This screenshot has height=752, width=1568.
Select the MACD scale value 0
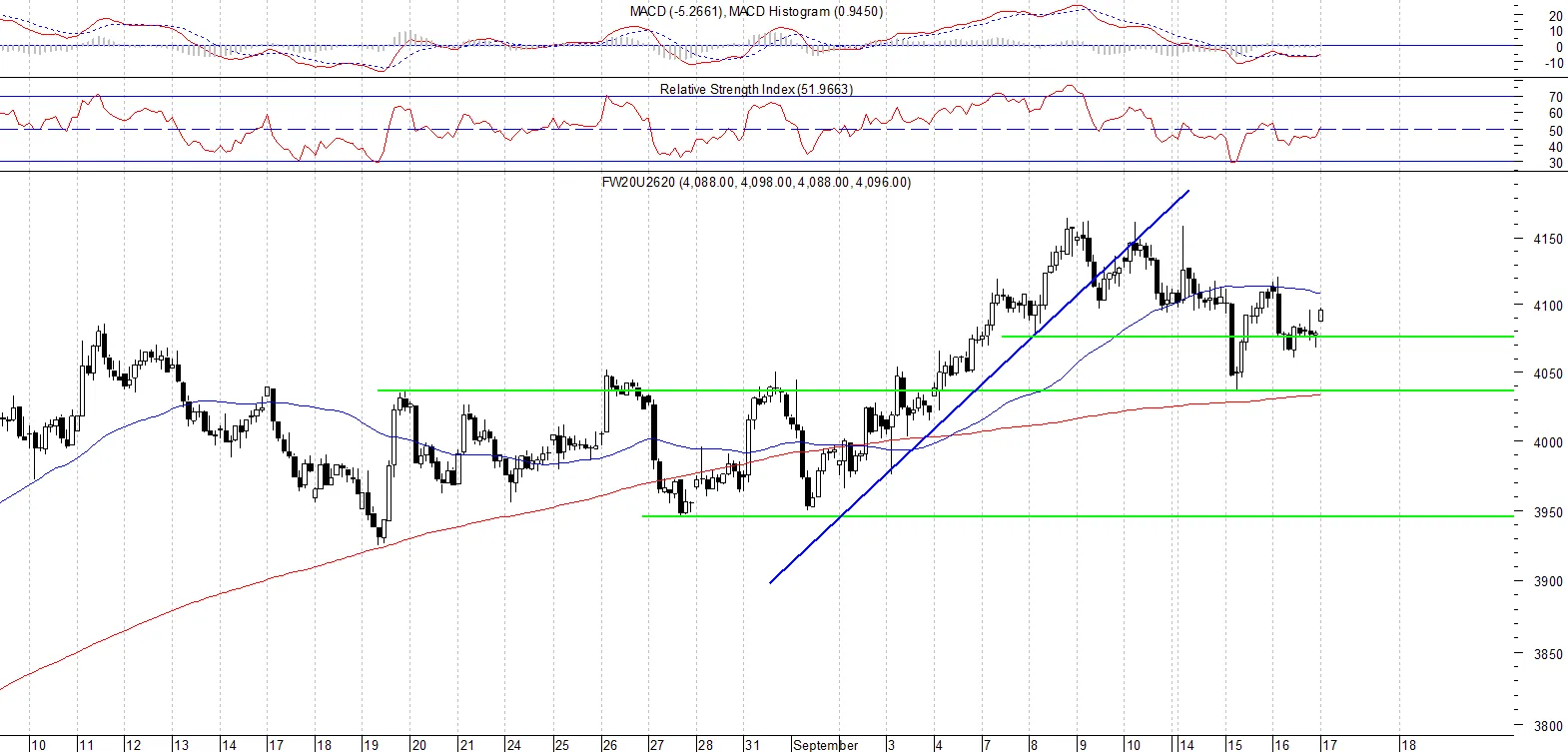pyautogui.click(x=1559, y=47)
